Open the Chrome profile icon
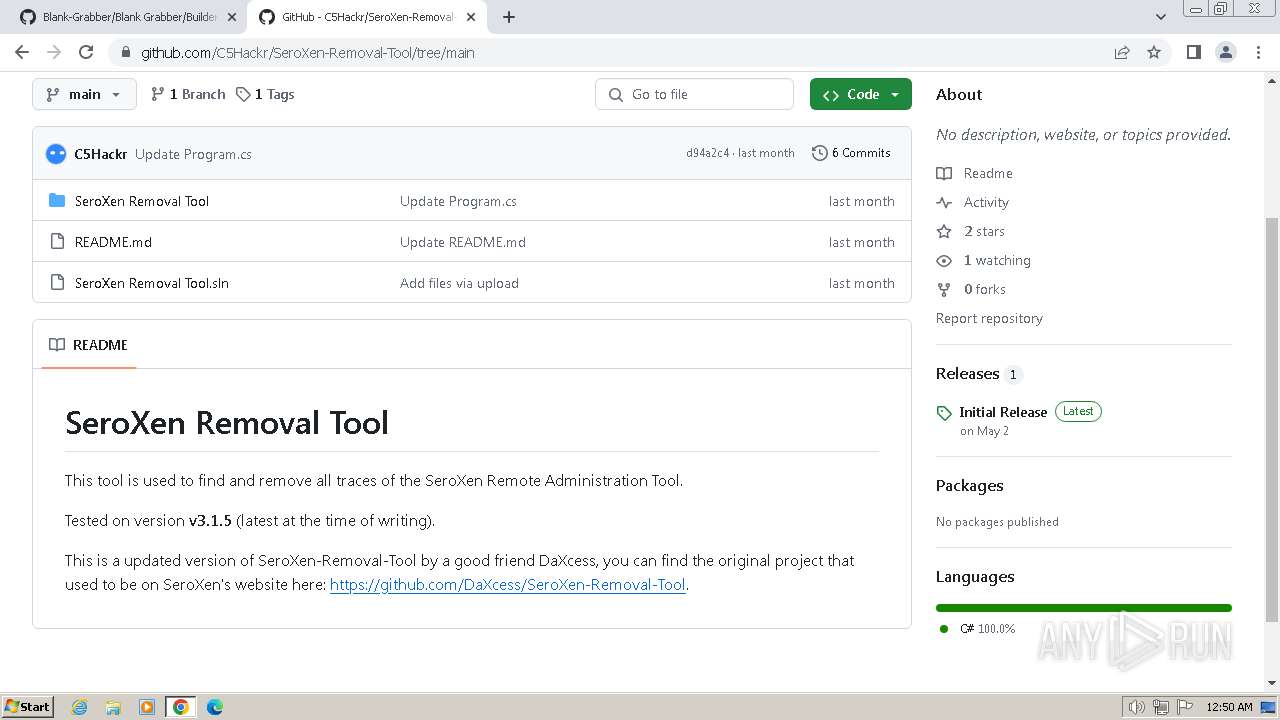 coord(1225,52)
